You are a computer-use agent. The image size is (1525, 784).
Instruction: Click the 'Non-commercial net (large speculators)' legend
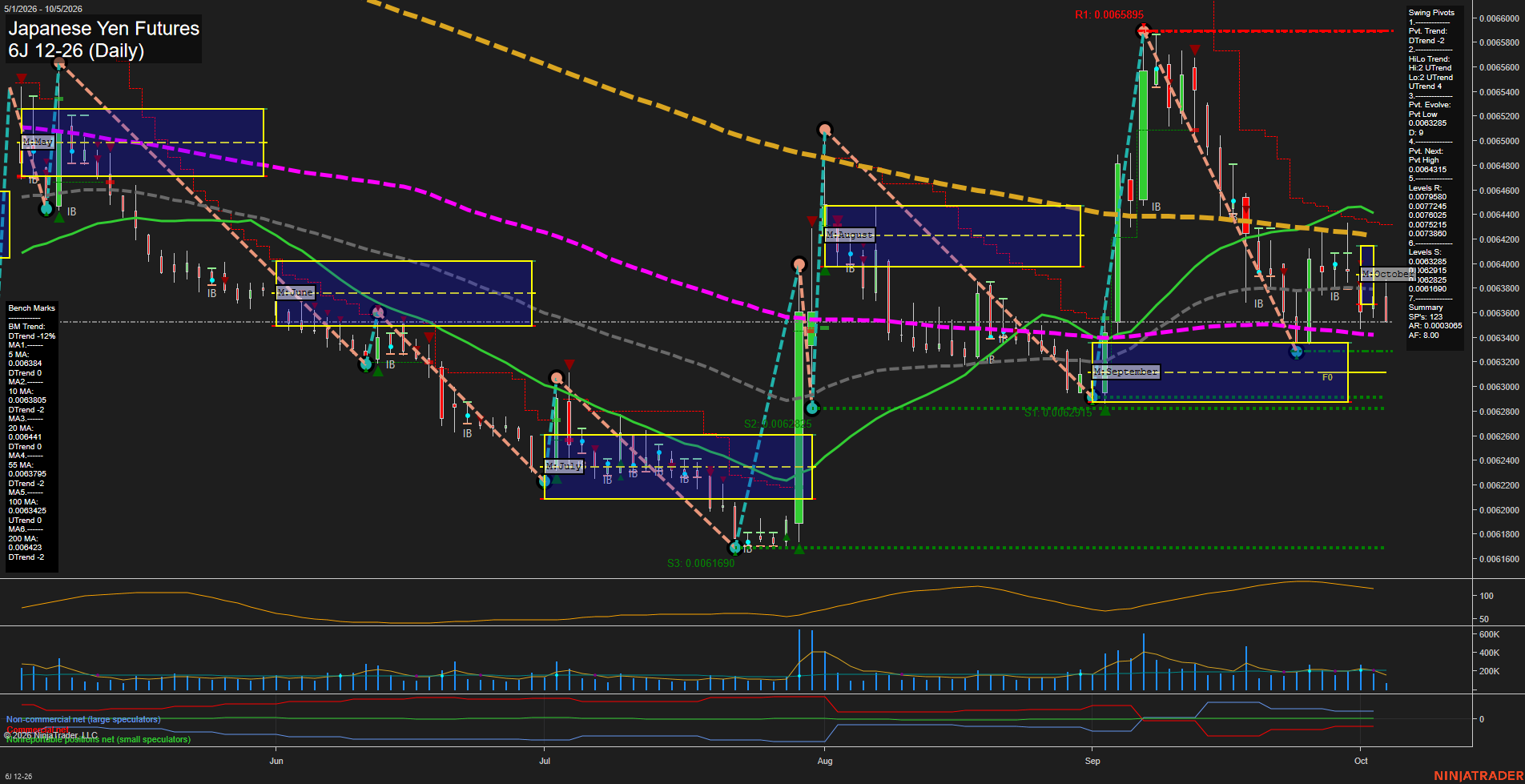coord(83,719)
